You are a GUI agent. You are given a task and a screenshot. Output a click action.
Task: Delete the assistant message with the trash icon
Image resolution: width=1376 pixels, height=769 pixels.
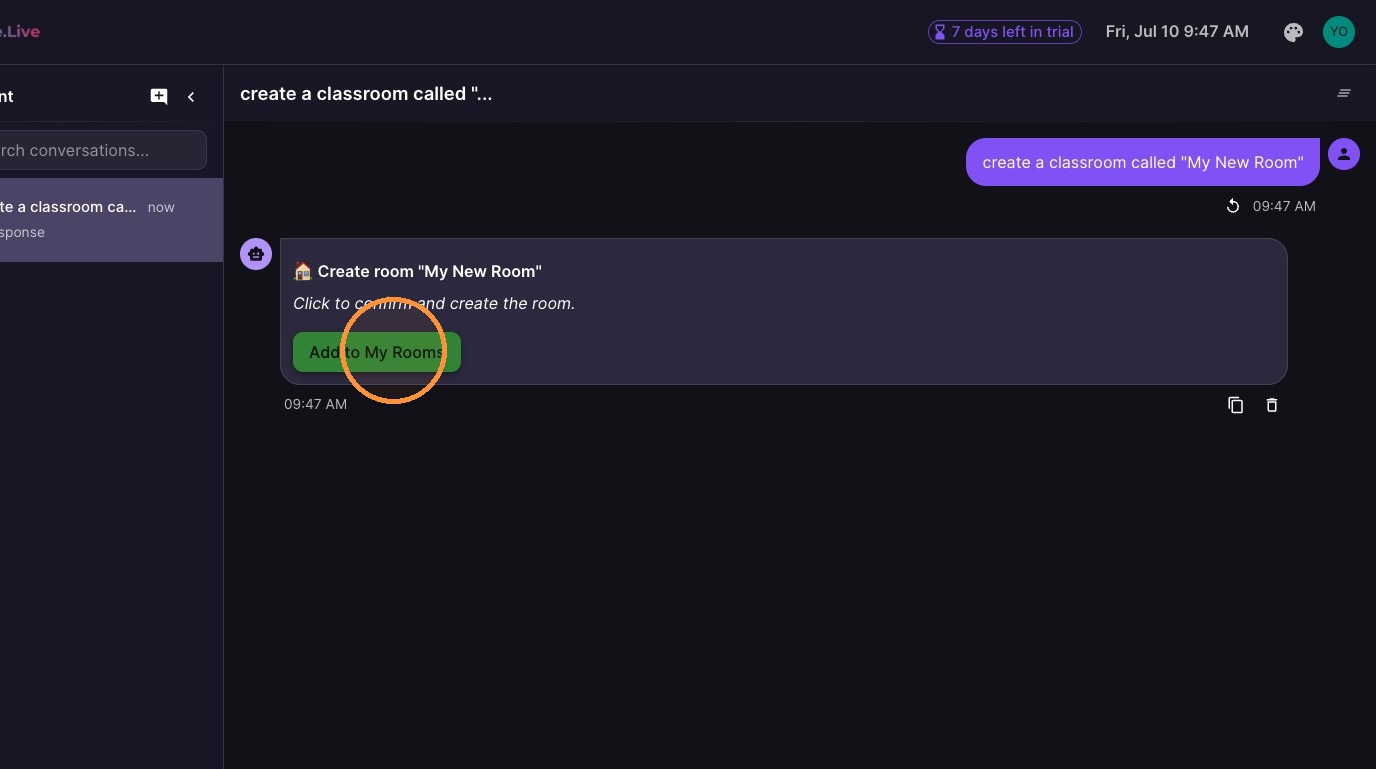click(1272, 405)
